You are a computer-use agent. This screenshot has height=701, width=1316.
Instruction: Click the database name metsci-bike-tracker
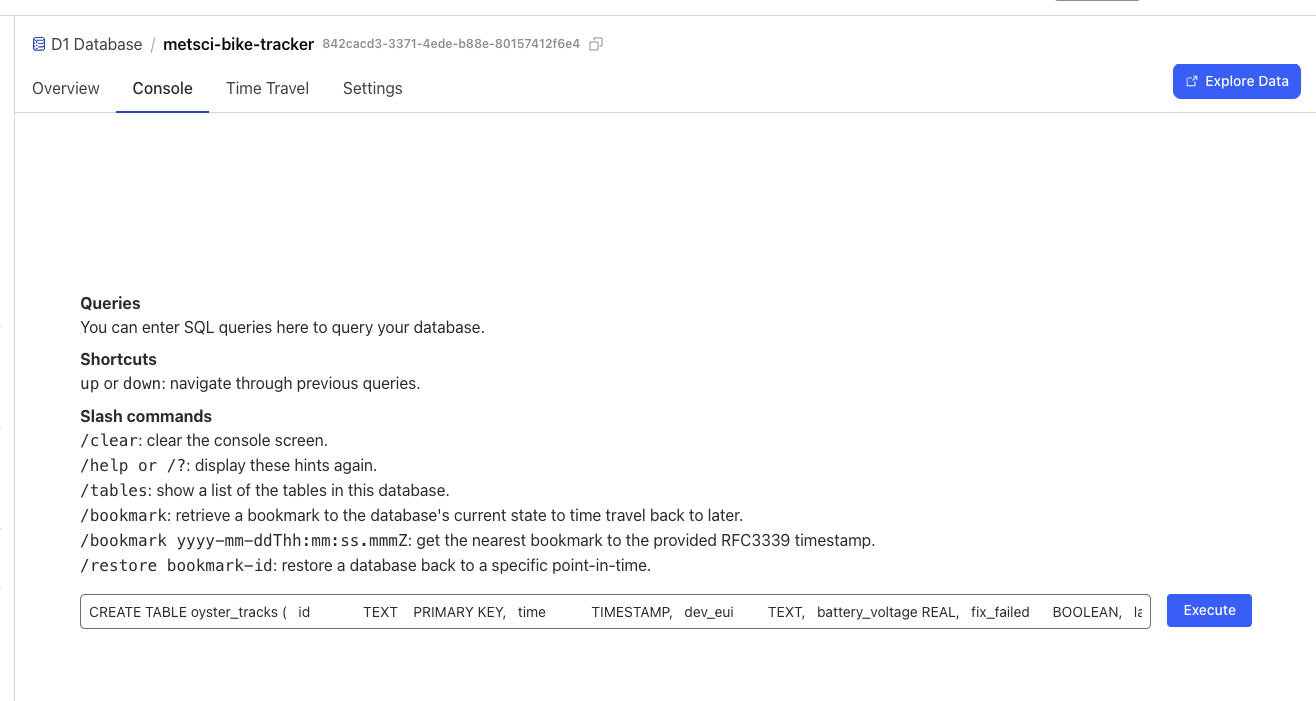coord(238,44)
